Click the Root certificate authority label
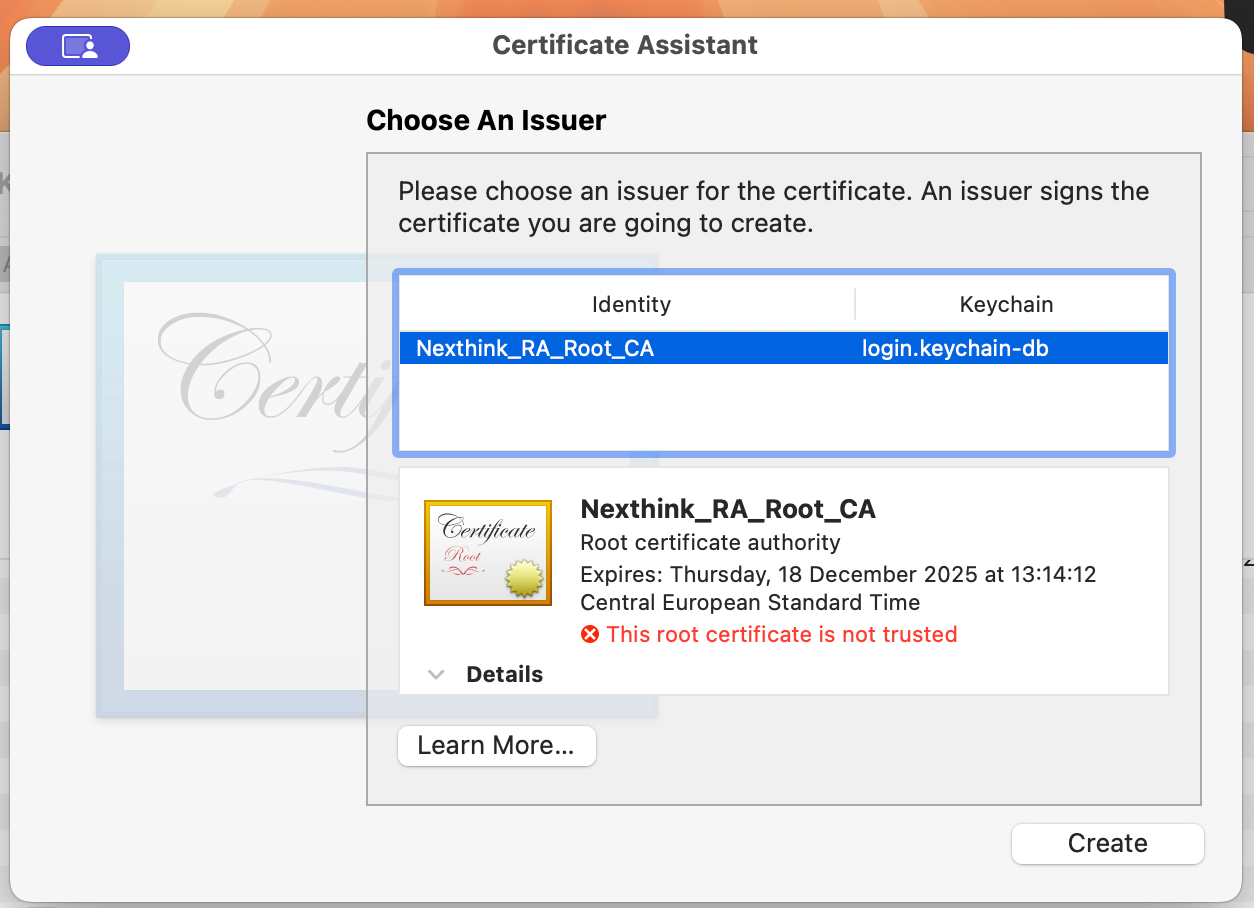 click(x=710, y=542)
